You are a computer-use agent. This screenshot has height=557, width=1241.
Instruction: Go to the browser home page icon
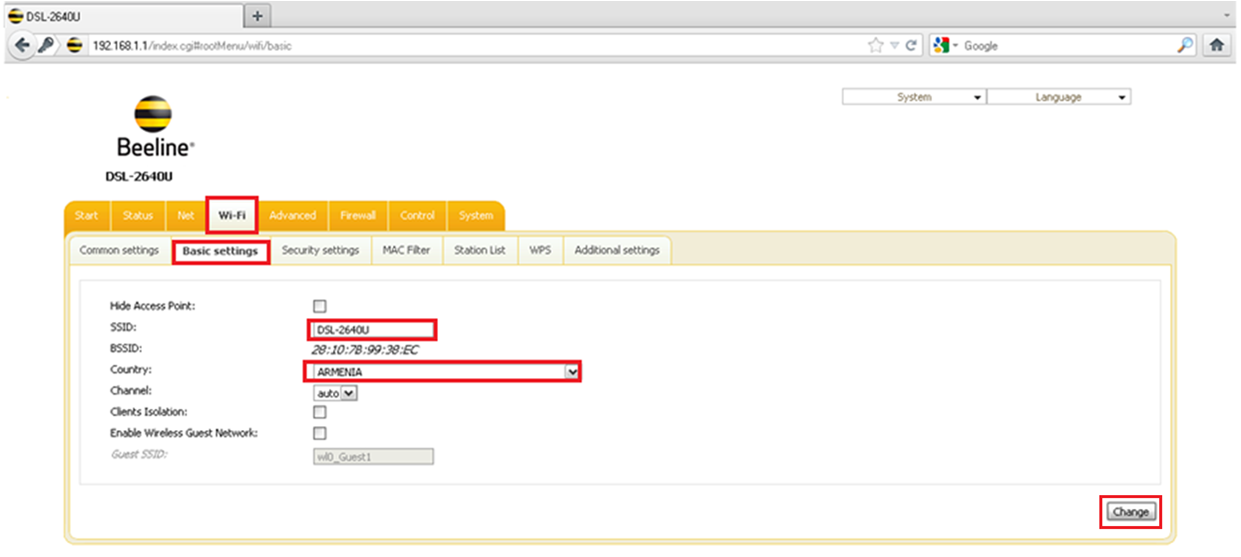pyautogui.click(x=1217, y=46)
